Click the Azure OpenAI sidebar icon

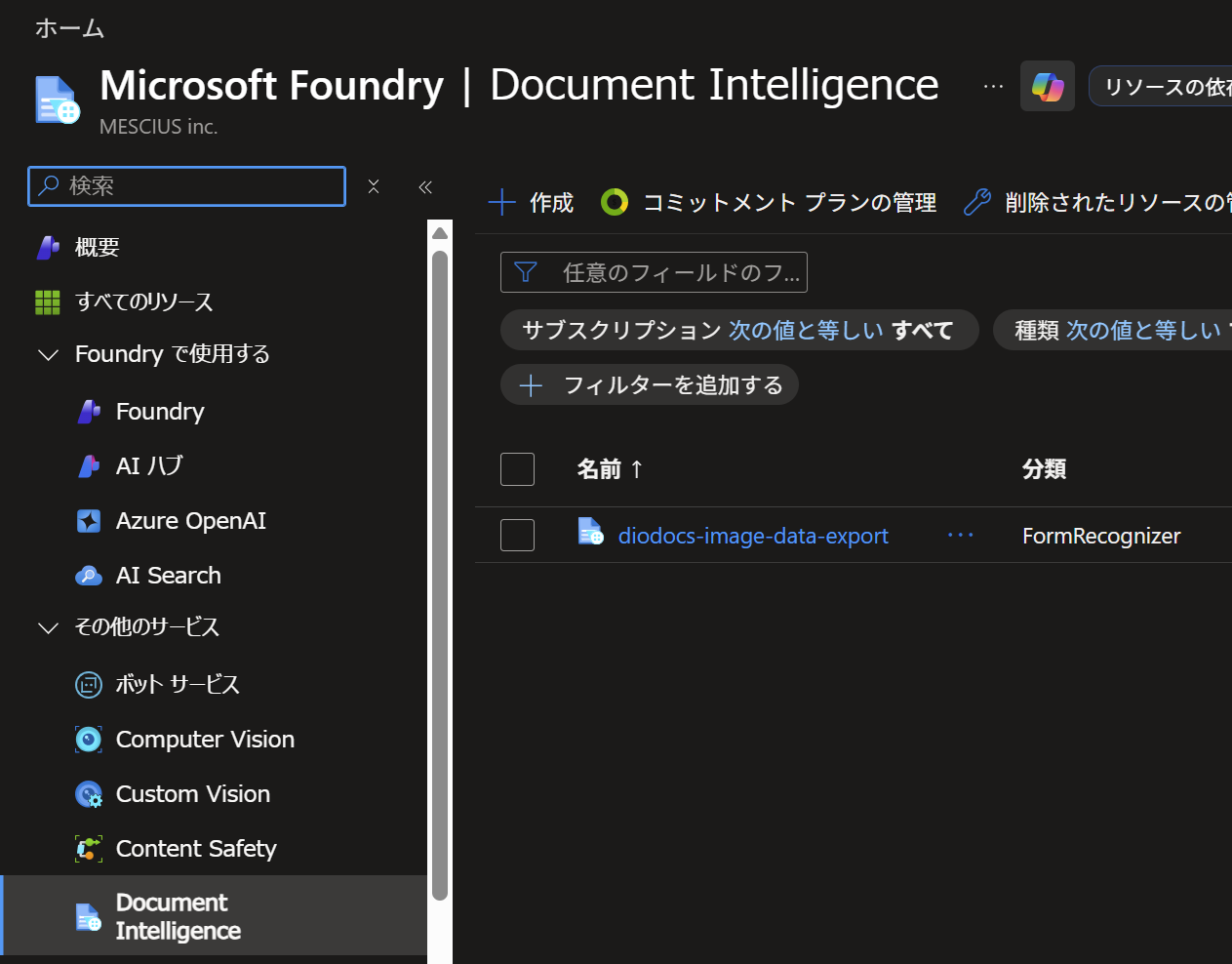click(x=88, y=520)
